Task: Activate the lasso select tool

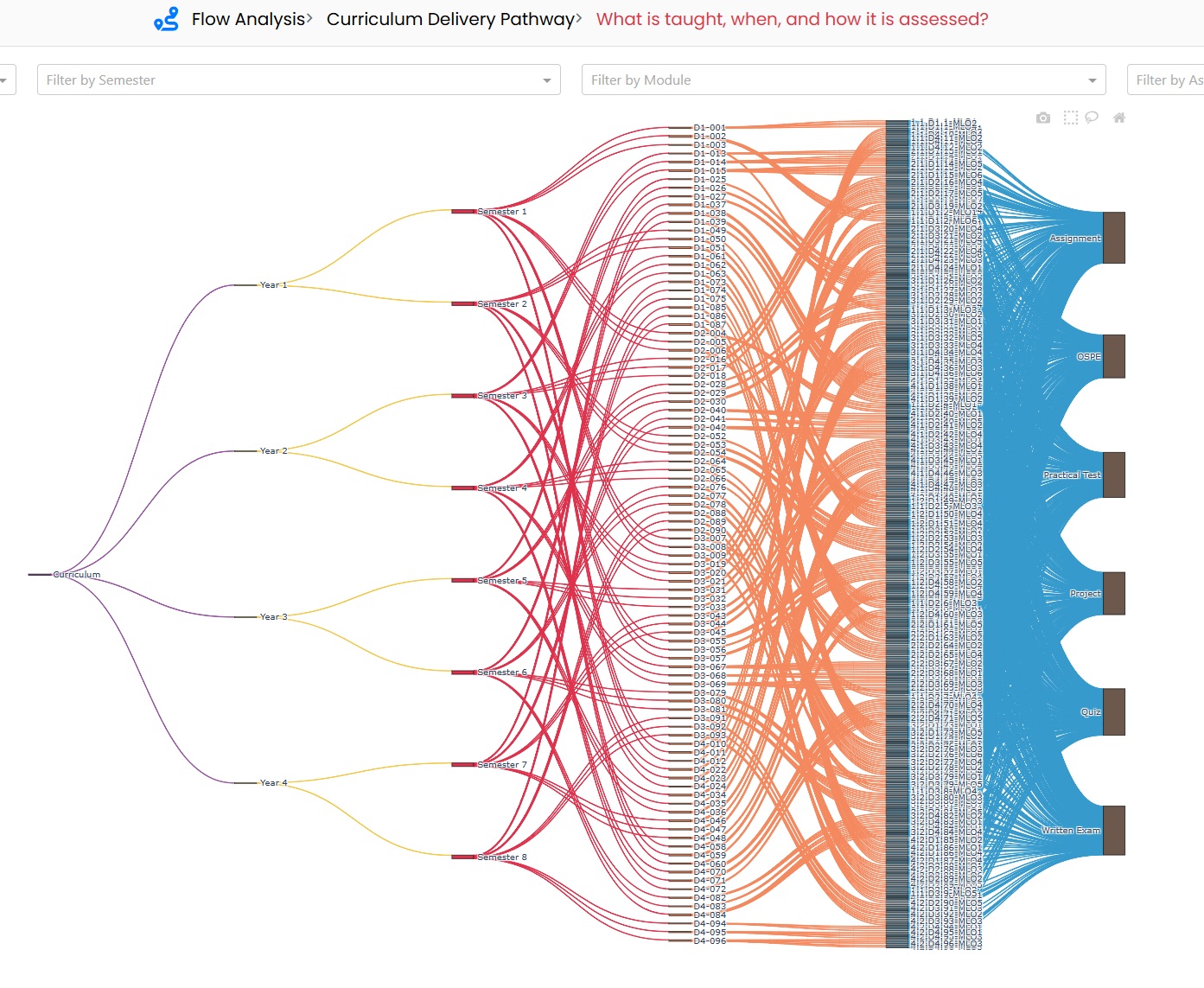Action: (x=1092, y=118)
